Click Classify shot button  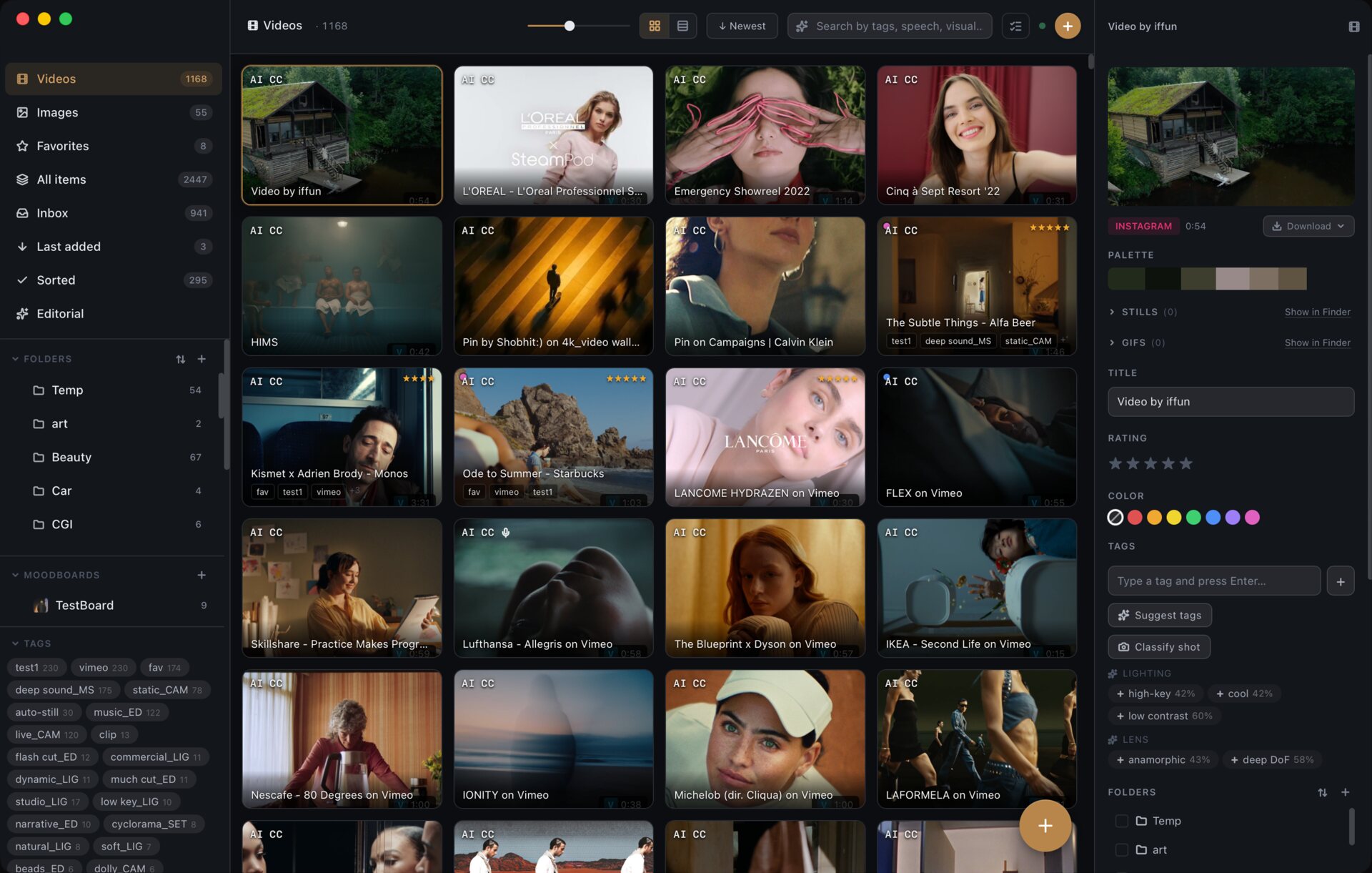tap(1159, 647)
